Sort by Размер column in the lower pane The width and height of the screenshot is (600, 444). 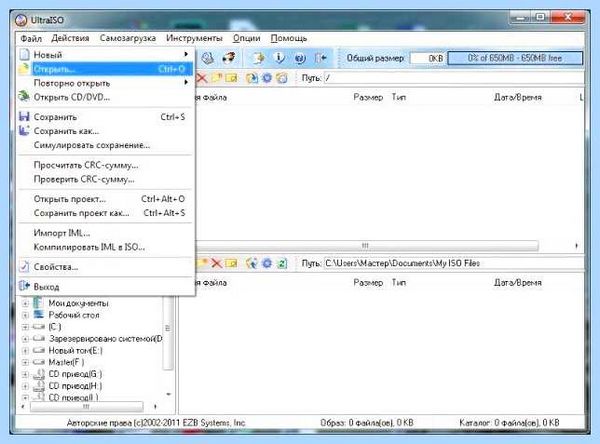tap(368, 282)
